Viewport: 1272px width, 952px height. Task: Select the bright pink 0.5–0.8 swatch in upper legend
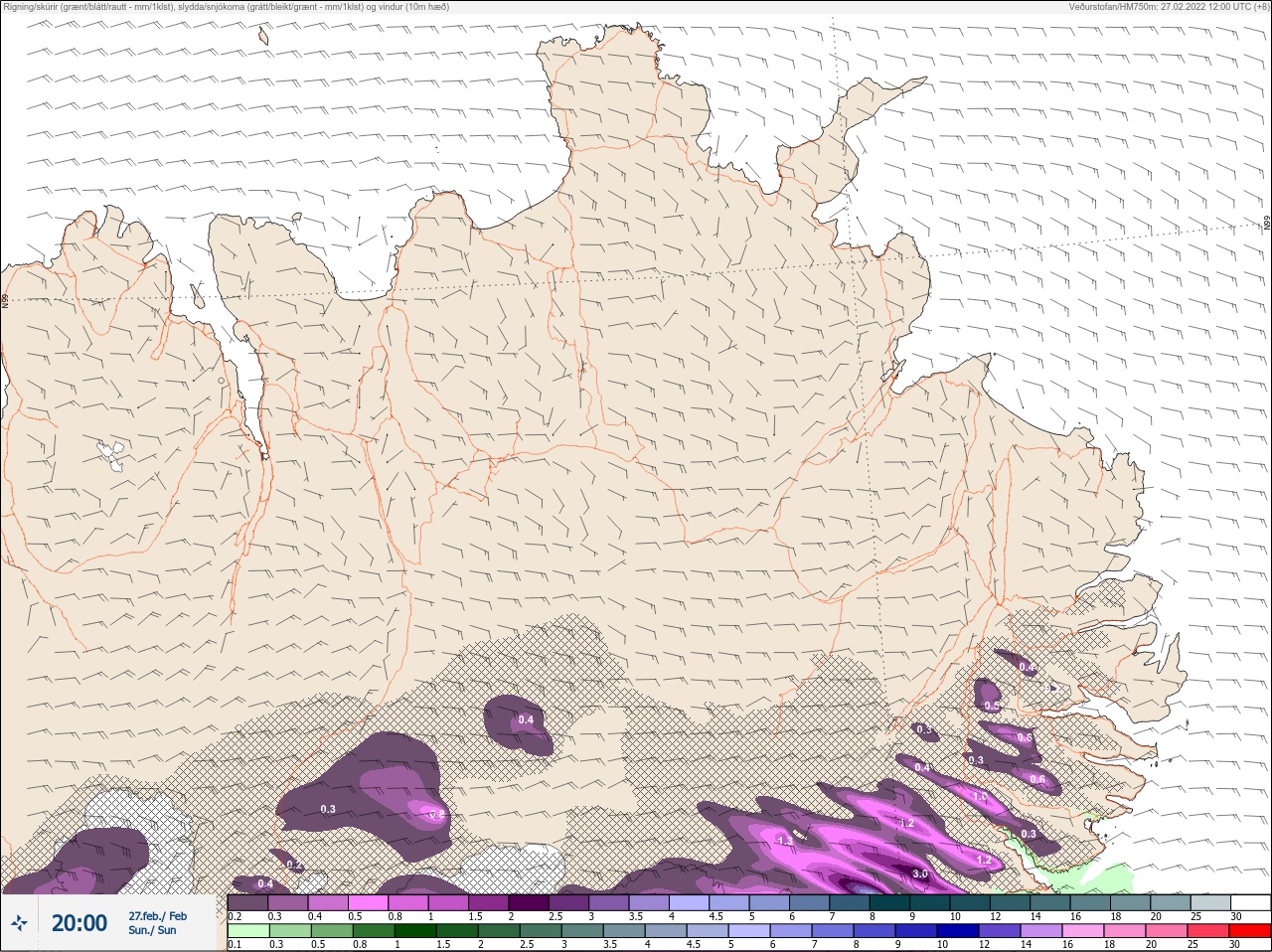pyautogui.click(x=369, y=901)
